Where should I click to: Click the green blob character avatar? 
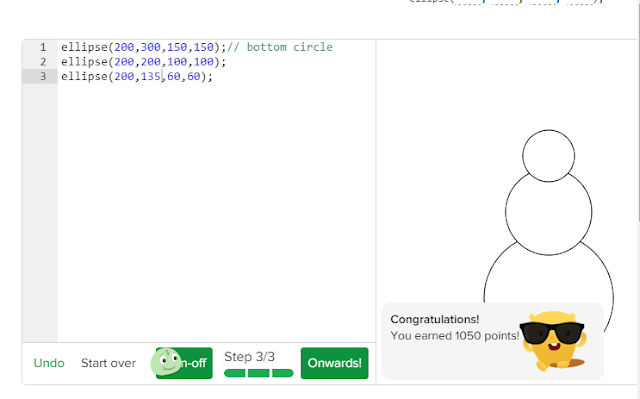click(166, 362)
